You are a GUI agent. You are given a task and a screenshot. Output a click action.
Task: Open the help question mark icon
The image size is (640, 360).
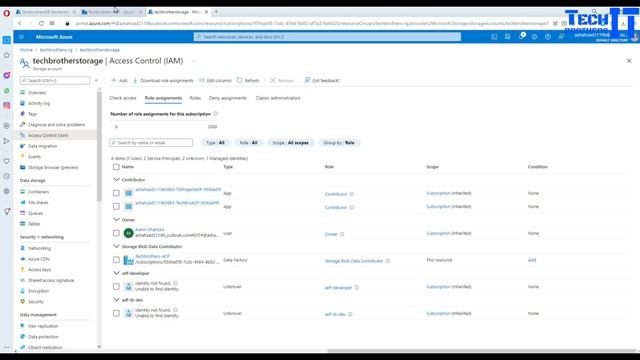548,37
